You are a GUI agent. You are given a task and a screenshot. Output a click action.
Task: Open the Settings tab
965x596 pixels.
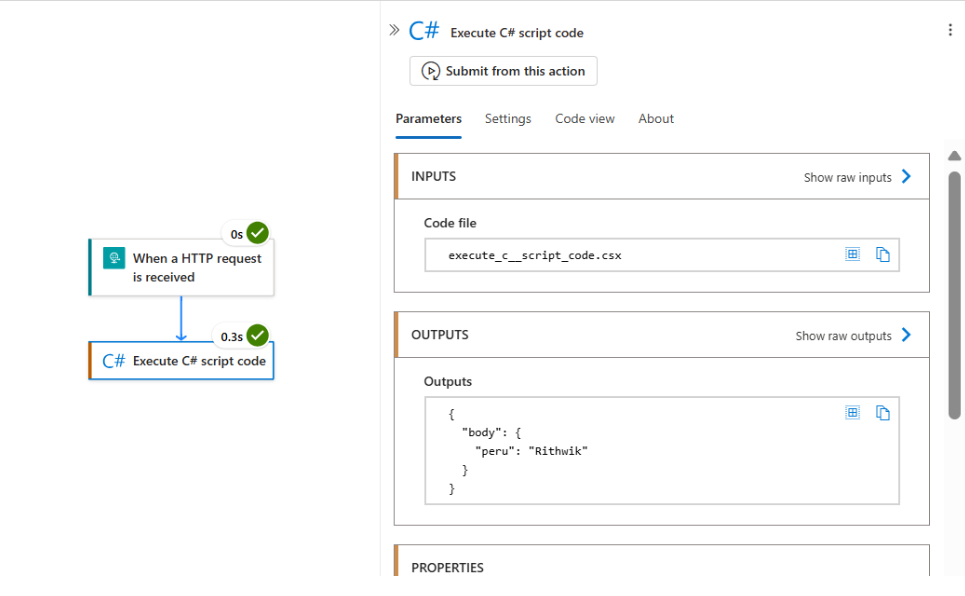click(508, 118)
